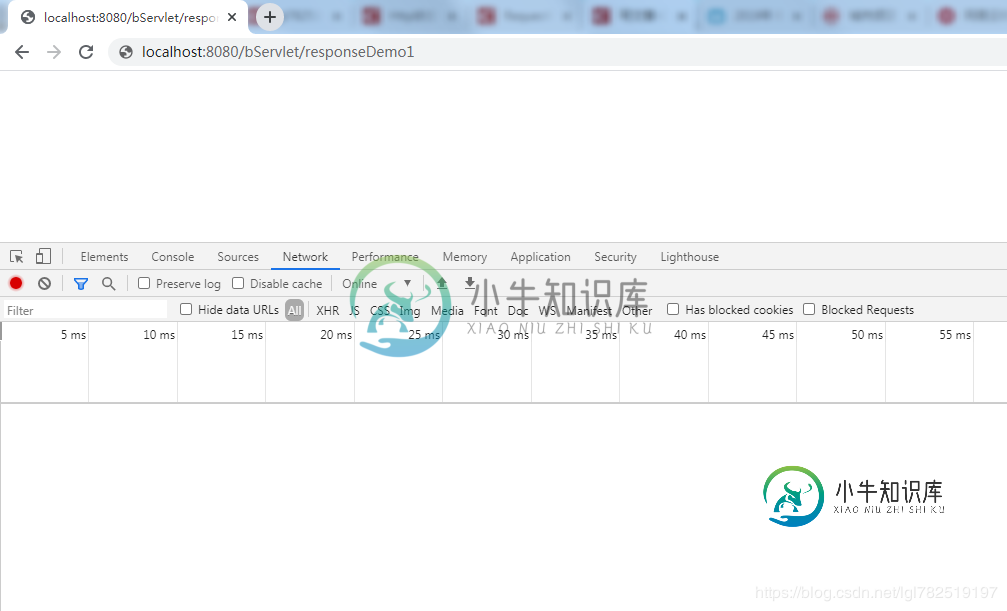Open the Lighthouse panel
Image resolution: width=1007 pixels, height=611 pixels.
tap(690, 257)
